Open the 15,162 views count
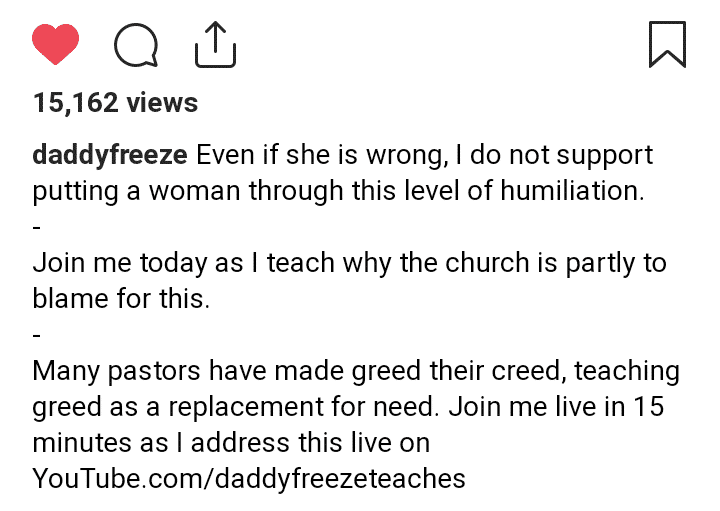This screenshot has width=720, height=511. (115, 103)
